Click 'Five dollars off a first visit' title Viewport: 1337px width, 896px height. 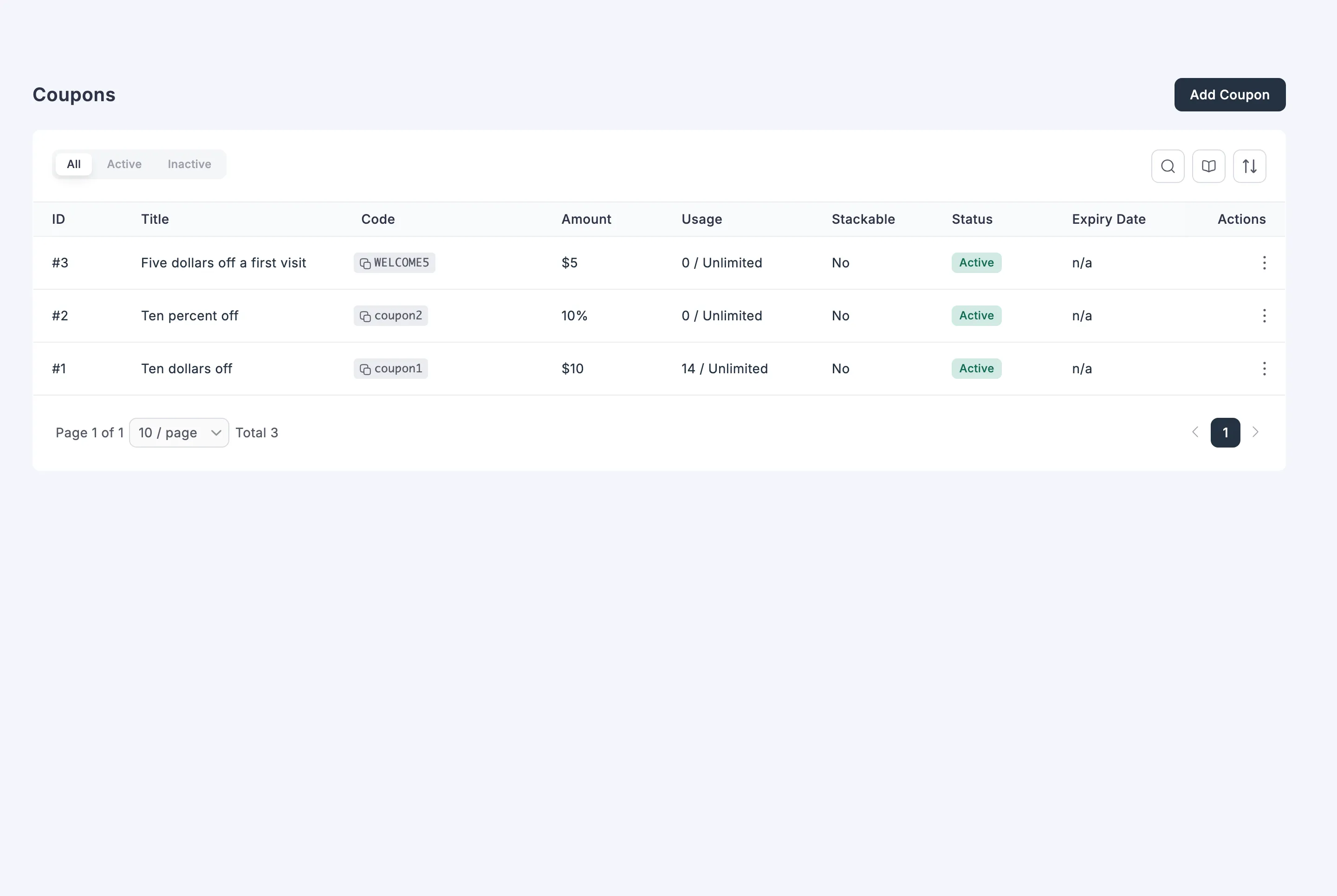tap(223, 263)
